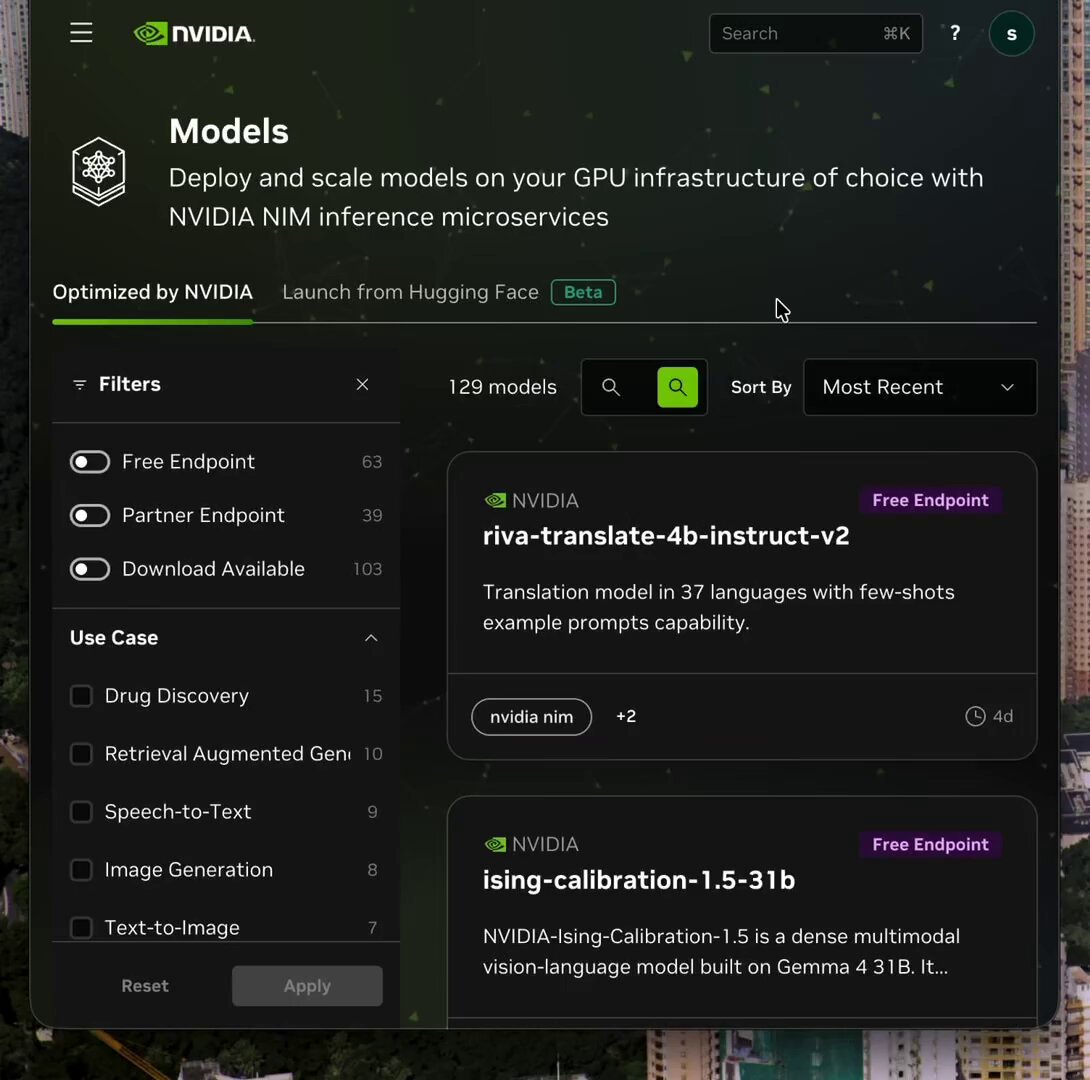Click the Models page heading
The image size is (1090, 1080).
point(229,131)
